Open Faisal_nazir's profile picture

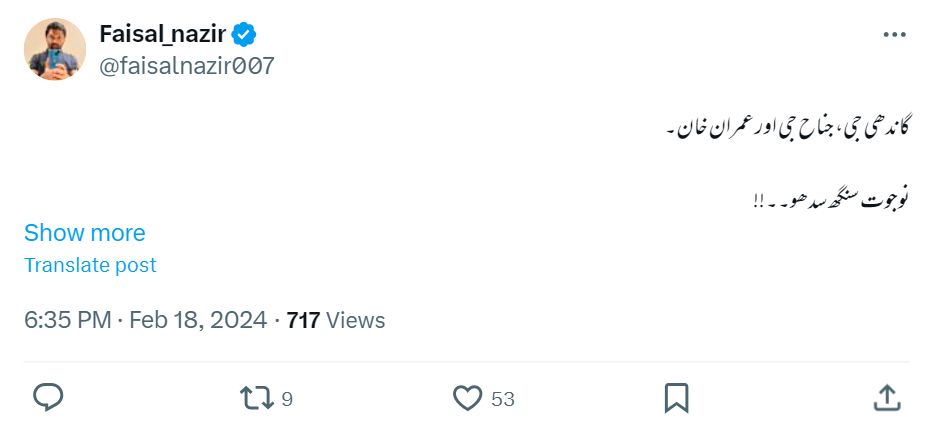pyautogui.click(x=55, y=50)
